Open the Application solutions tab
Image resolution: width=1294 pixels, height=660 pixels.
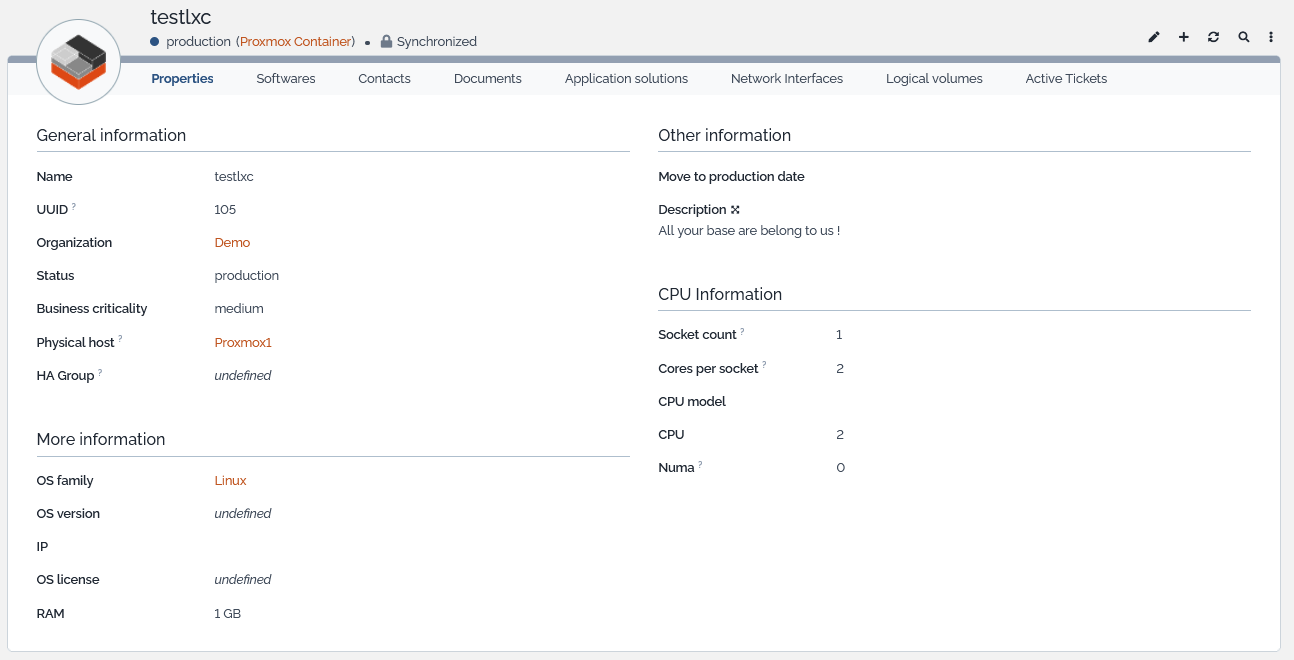[x=626, y=79]
